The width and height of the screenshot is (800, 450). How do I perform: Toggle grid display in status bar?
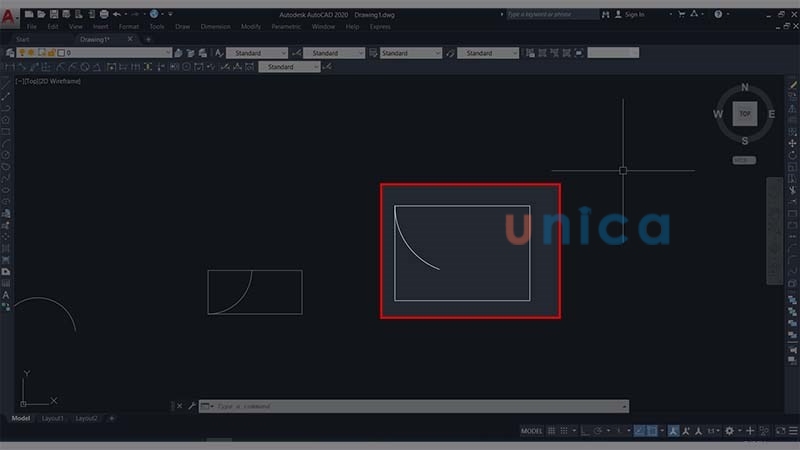[552, 431]
